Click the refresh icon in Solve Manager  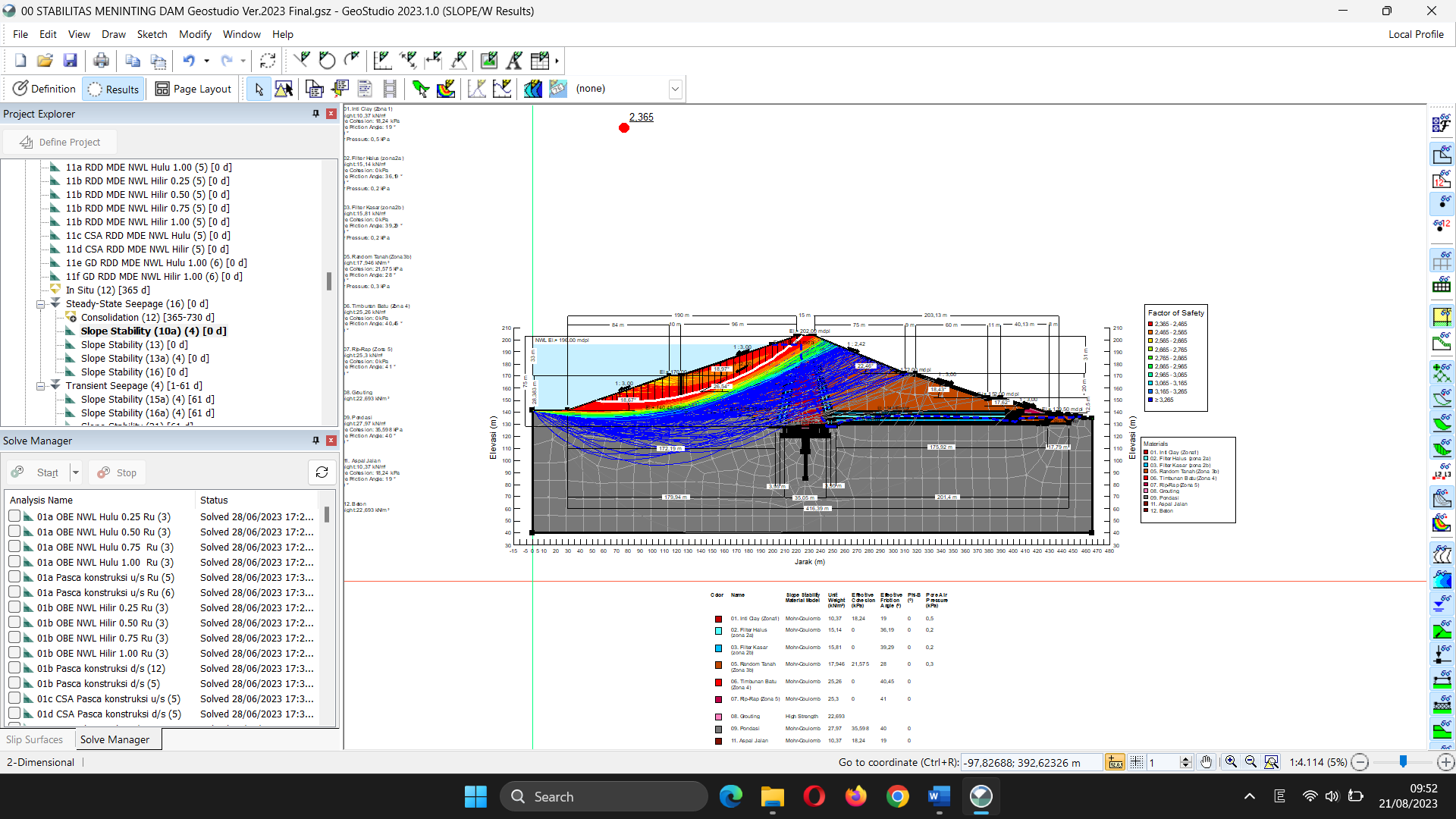pyautogui.click(x=322, y=472)
